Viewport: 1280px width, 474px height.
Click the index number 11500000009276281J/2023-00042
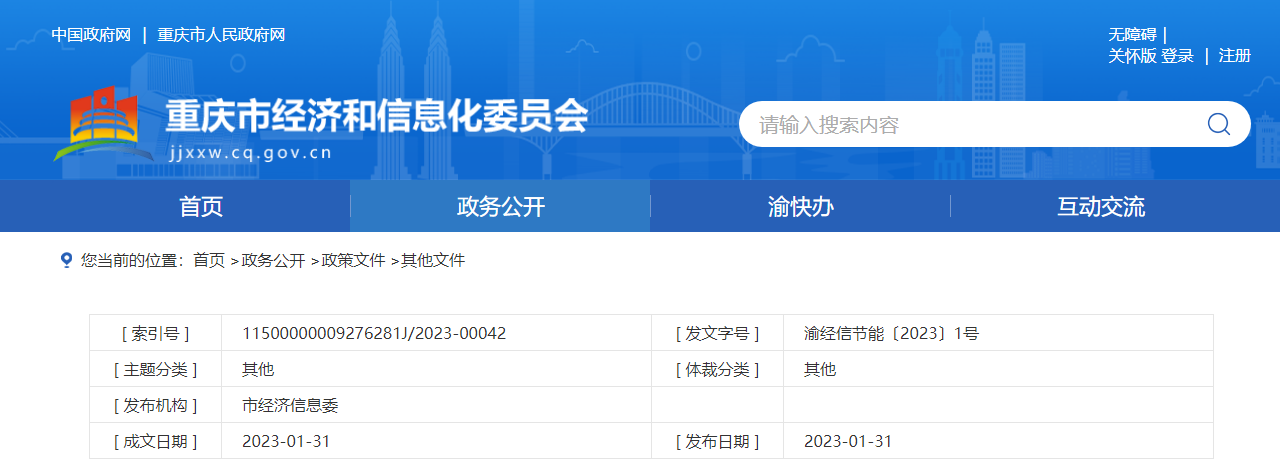tap(374, 333)
